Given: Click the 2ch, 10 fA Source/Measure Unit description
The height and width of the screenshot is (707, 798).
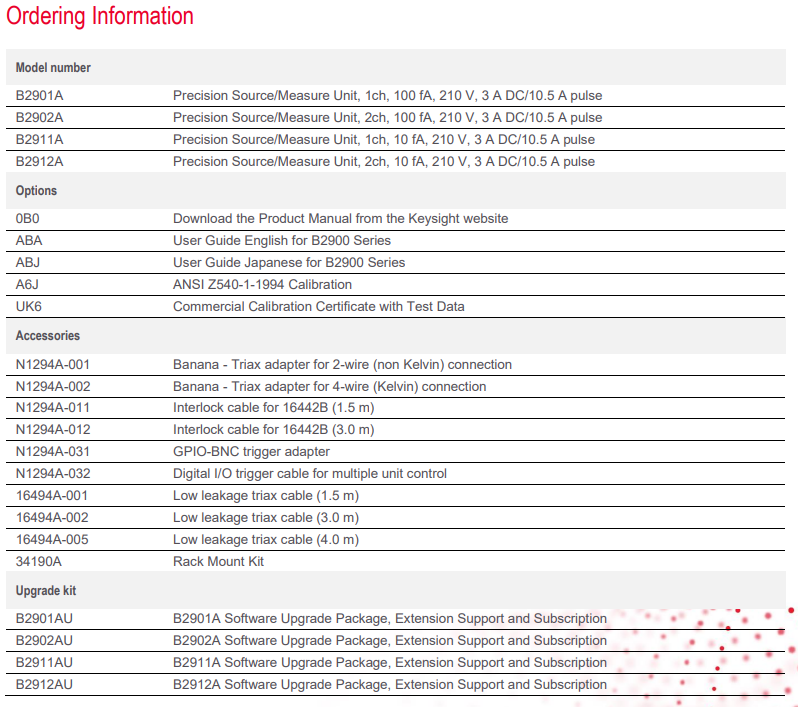Looking at the screenshot, I should pos(384,161).
